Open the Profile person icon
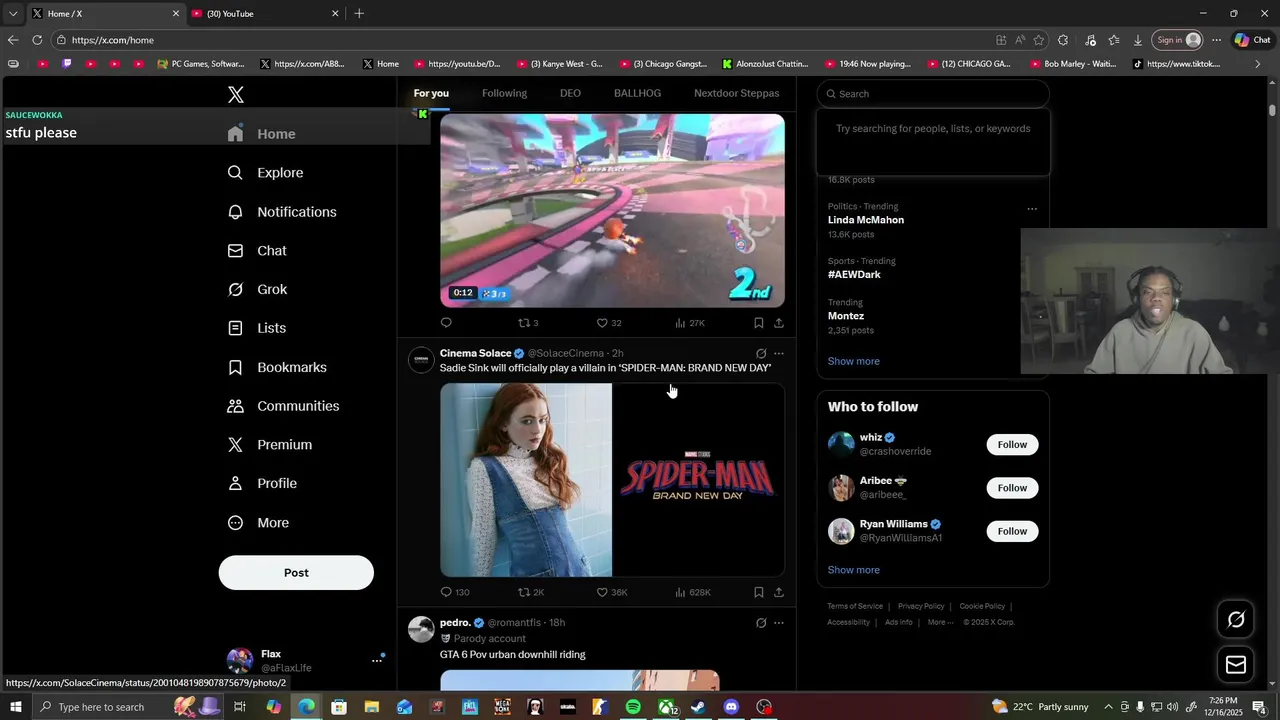Viewport: 1280px width, 720px height. (x=235, y=484)
